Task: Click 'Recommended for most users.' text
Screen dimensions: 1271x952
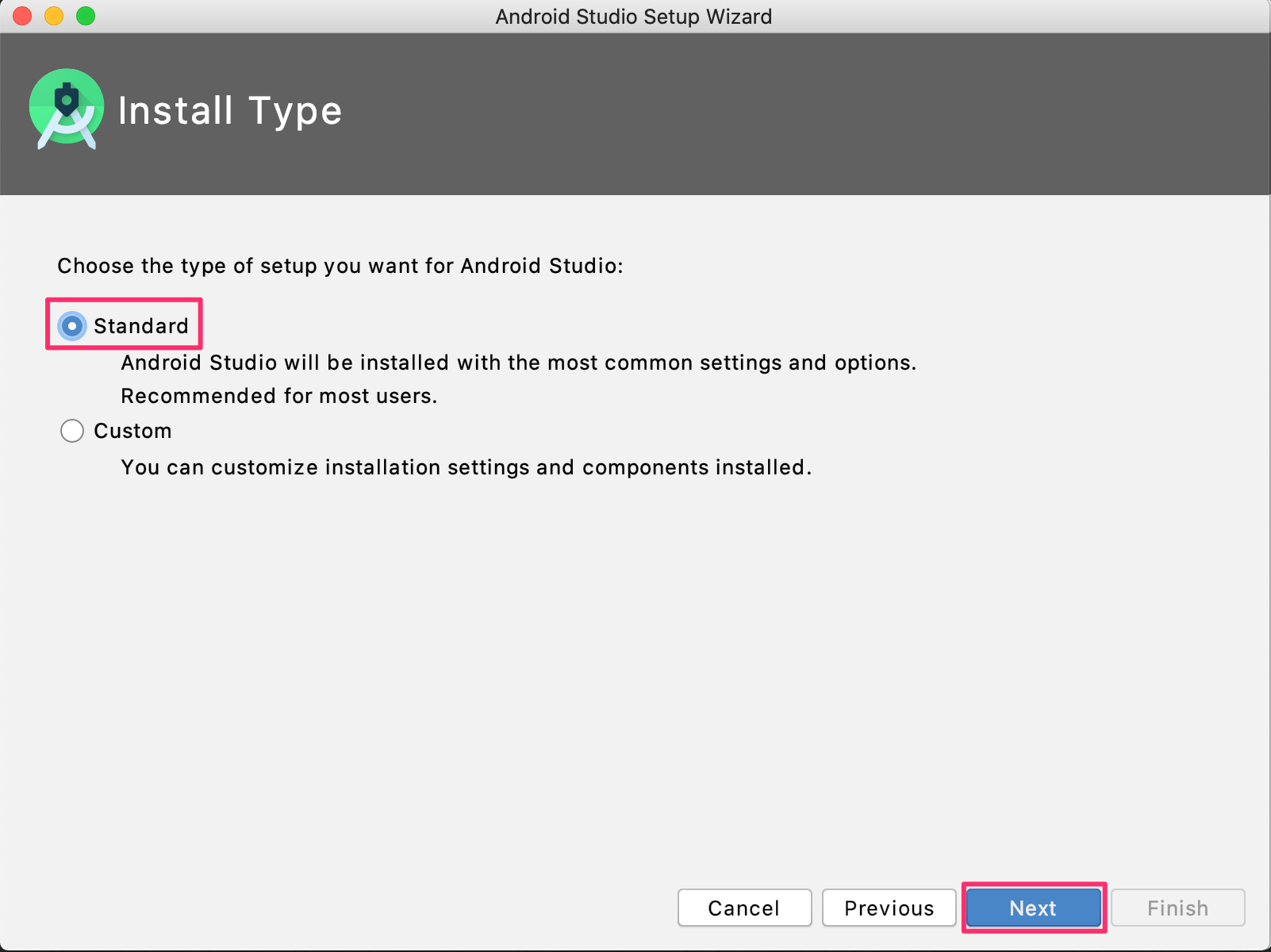Action: (279, 396)
